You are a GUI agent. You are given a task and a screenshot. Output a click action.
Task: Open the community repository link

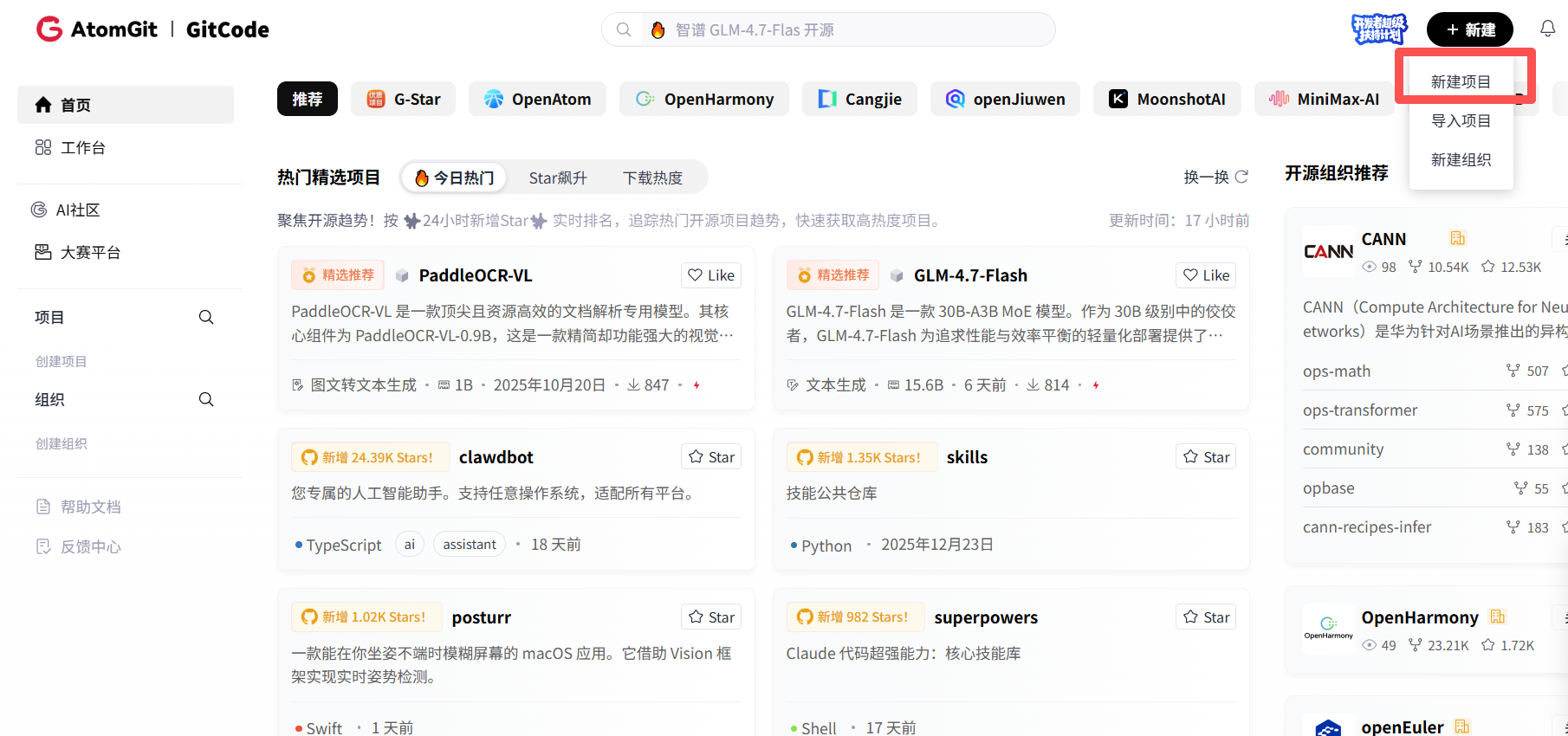[1344, 449]
